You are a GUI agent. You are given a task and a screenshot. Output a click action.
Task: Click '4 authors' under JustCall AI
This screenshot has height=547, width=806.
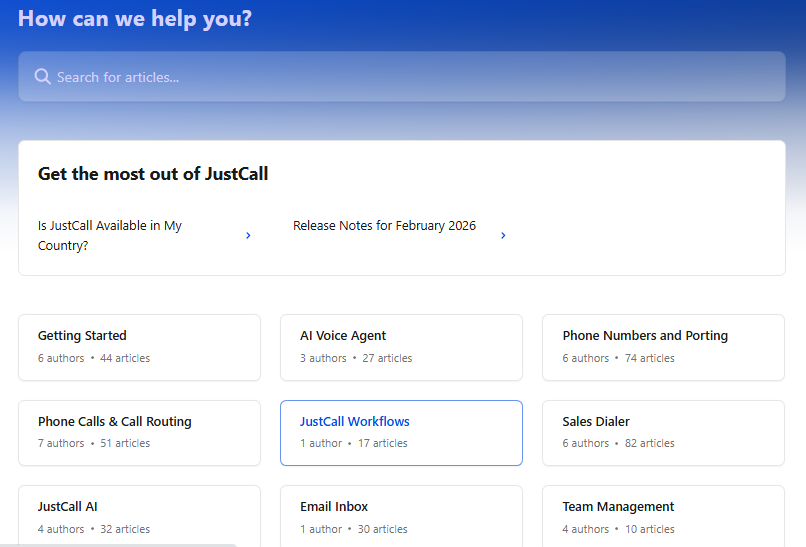[x=61, y=529]
